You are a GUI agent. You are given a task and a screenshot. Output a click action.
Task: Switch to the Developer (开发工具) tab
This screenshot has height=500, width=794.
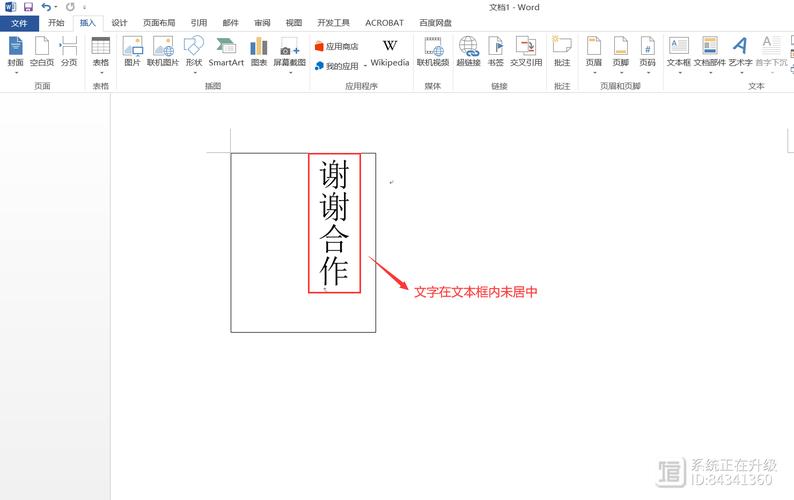(333, 23)
